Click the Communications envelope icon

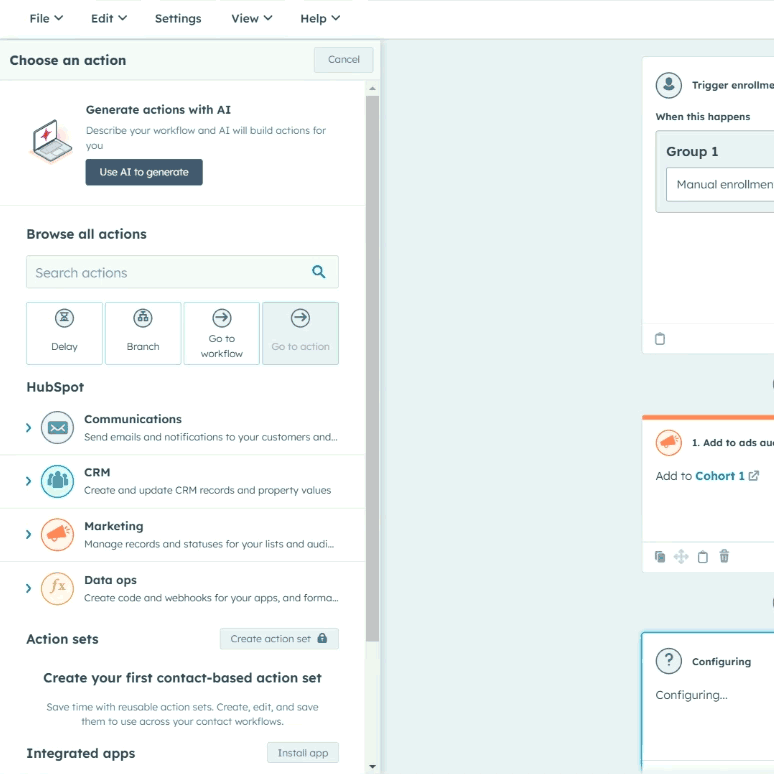pos(57,427)
